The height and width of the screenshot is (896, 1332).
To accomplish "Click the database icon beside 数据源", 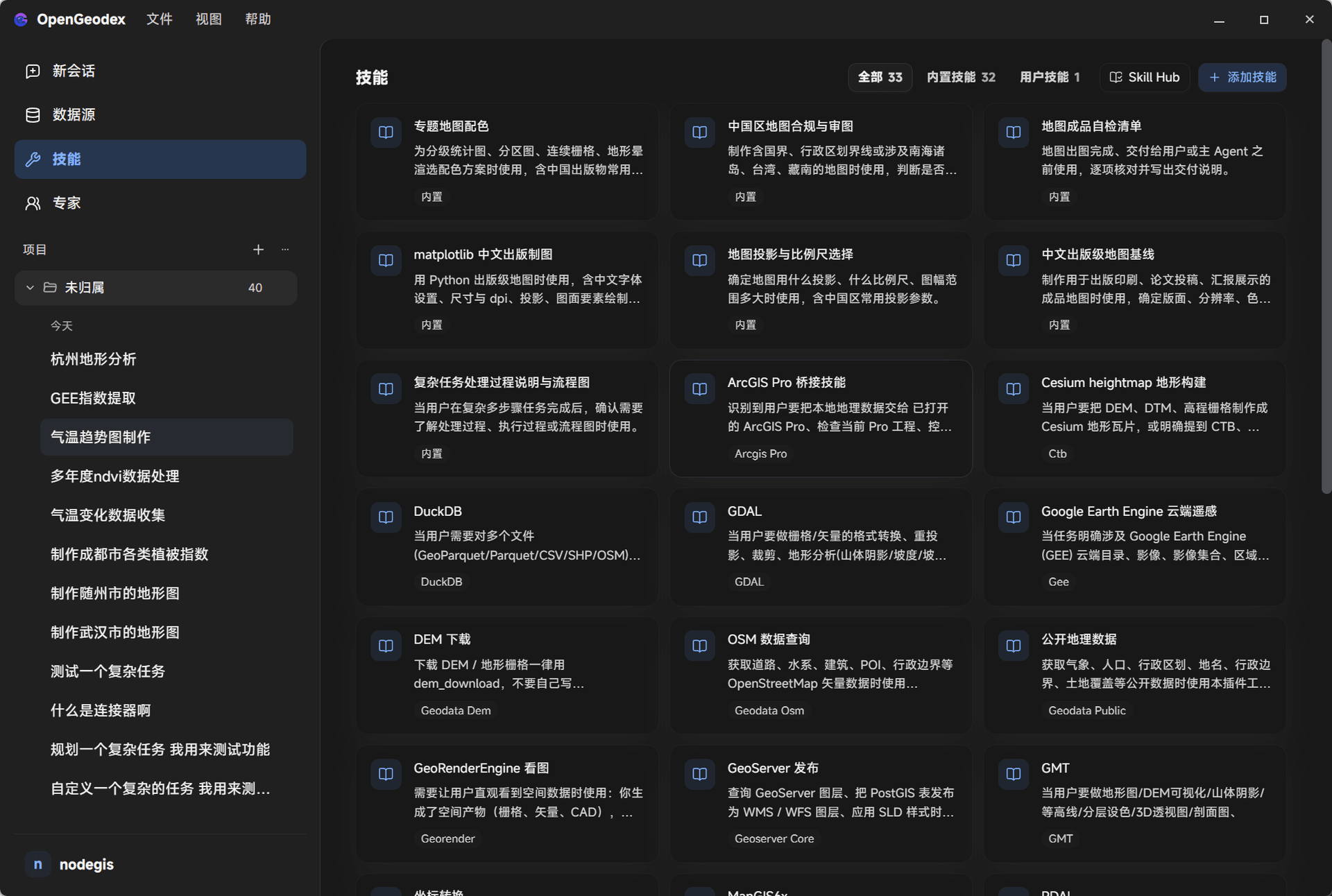I will (x=33, y=115).
